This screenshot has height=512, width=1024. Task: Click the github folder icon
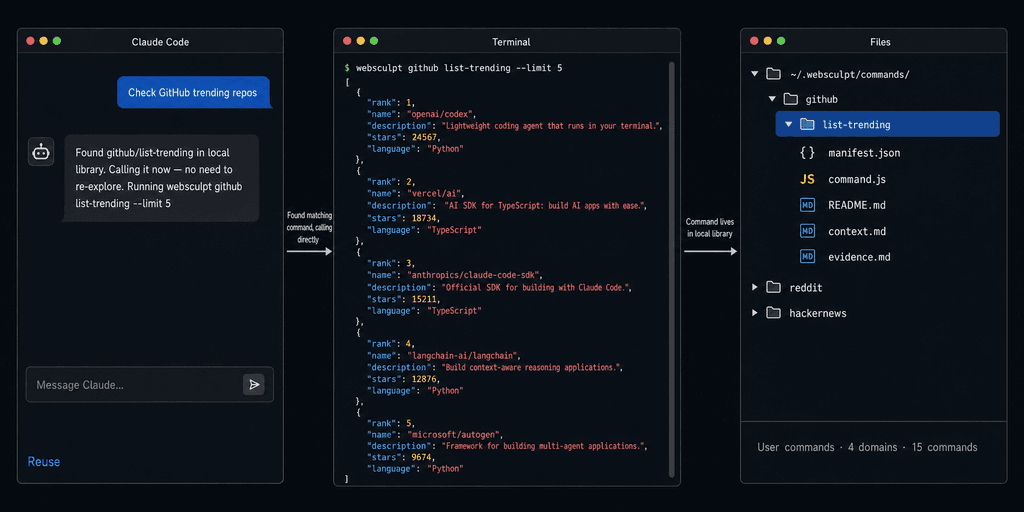click(790, 99)
